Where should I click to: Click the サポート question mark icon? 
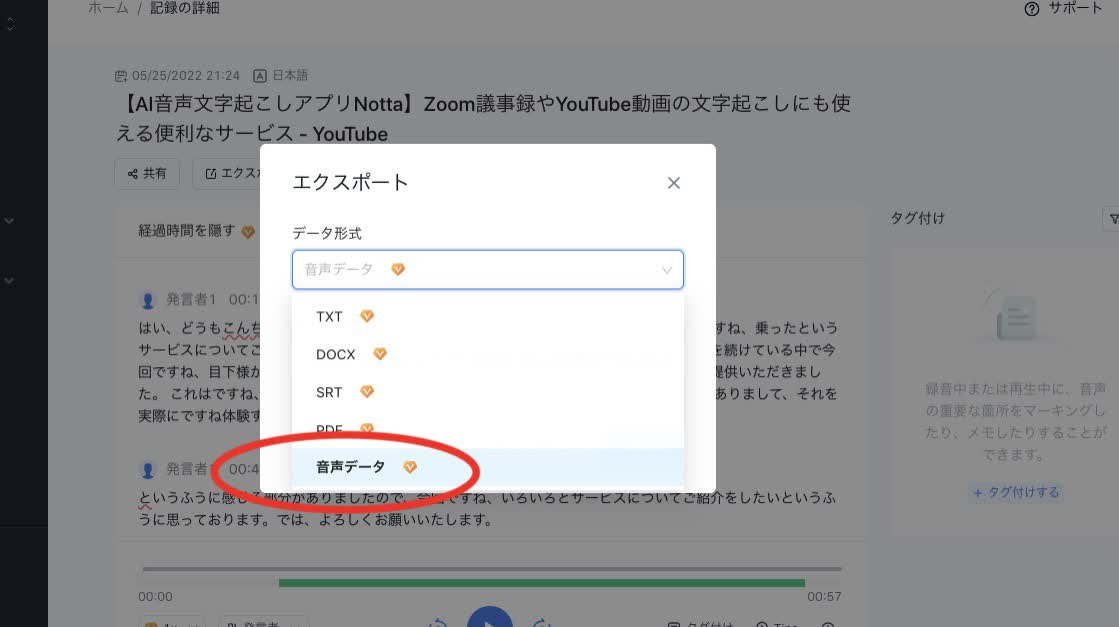1032,9
